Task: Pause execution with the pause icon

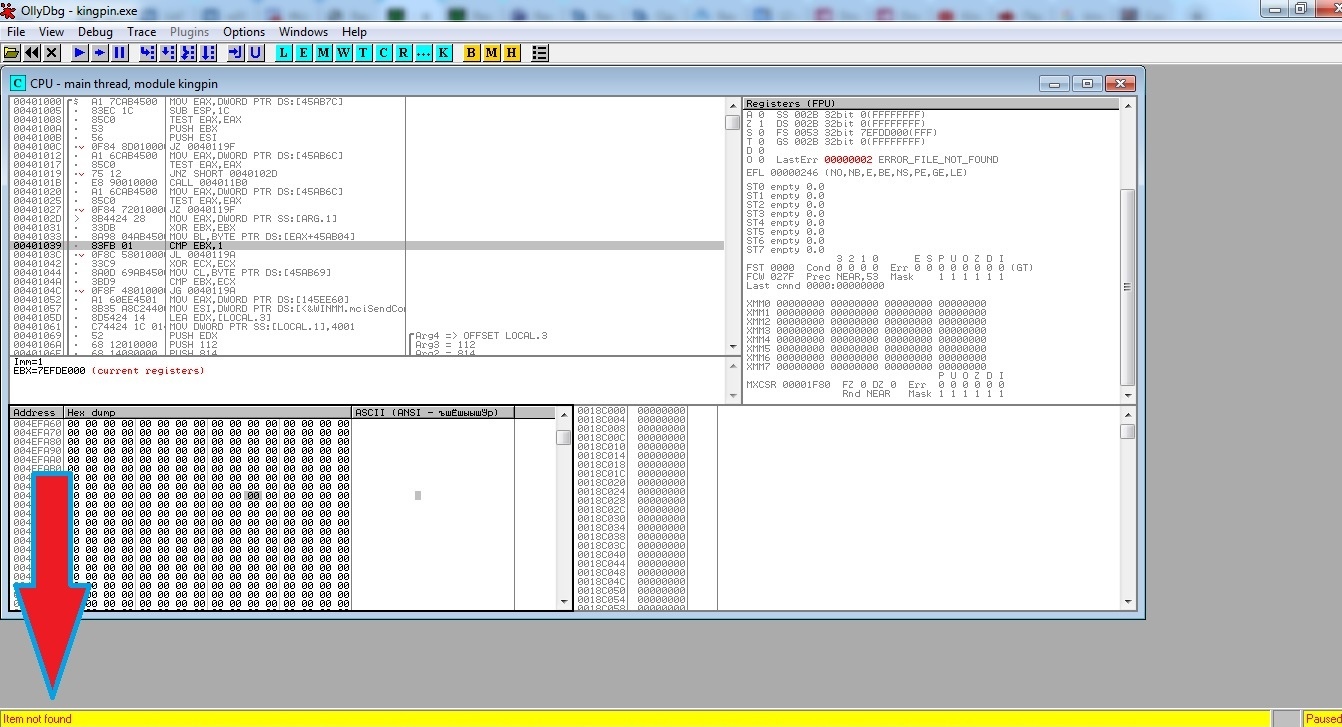Action: 119,52
